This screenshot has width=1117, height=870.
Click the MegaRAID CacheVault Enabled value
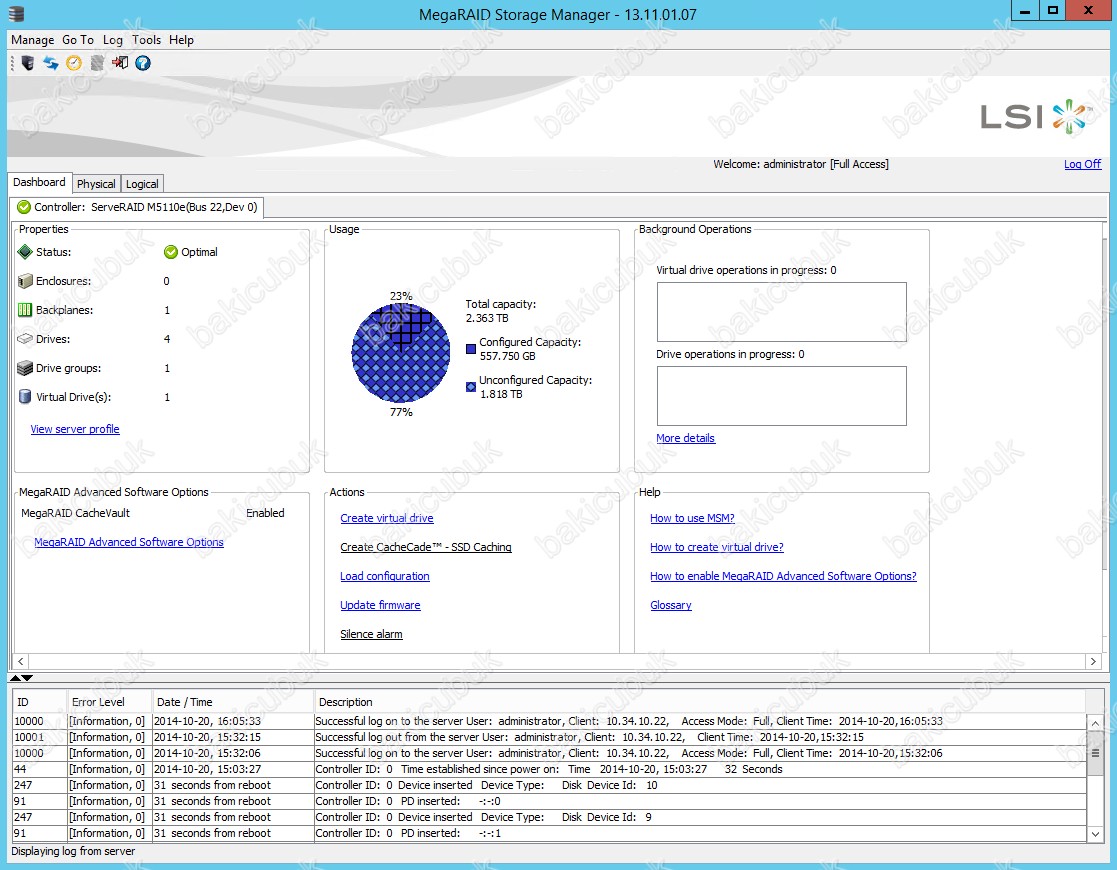point(265,513)
